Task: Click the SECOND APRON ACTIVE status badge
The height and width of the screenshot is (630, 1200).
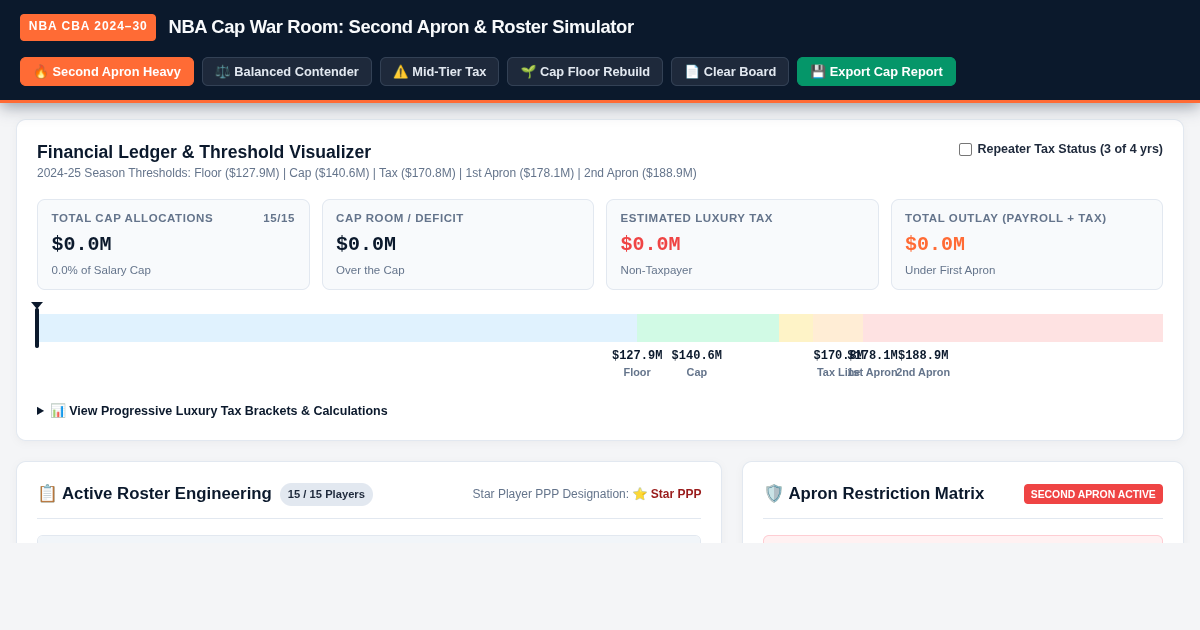Action: [1093, 494]
